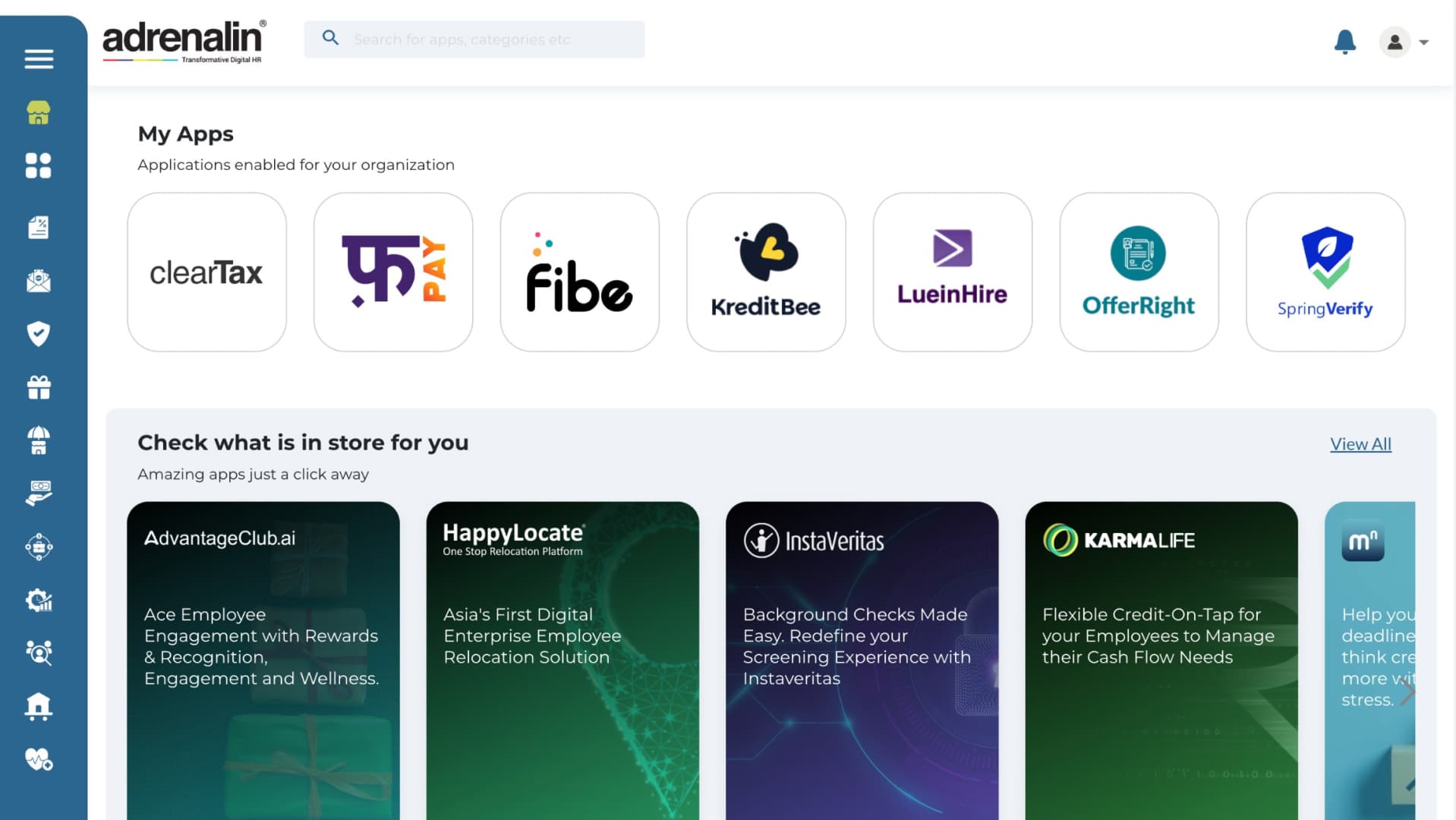Open the gear analytics sidebar icon
Screen dimensions: 1456x820
point(39,600)
